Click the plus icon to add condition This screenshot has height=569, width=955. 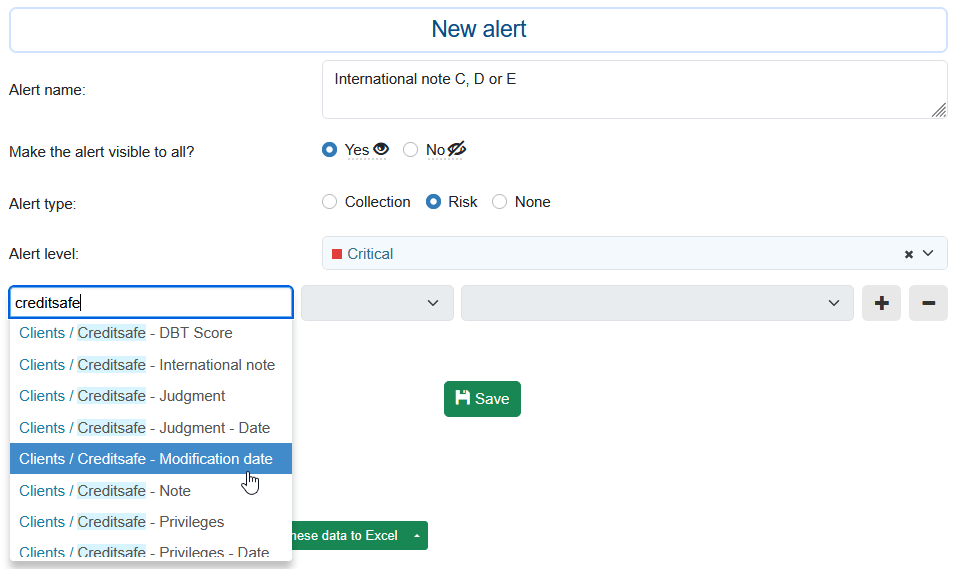[x=881, y=303]
